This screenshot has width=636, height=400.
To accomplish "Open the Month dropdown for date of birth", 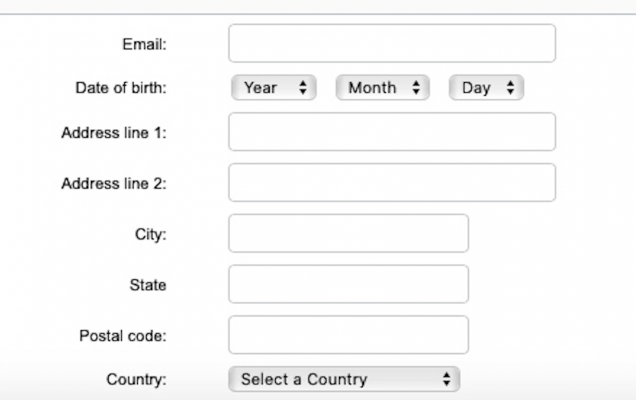I will click(x=382, y=88).
